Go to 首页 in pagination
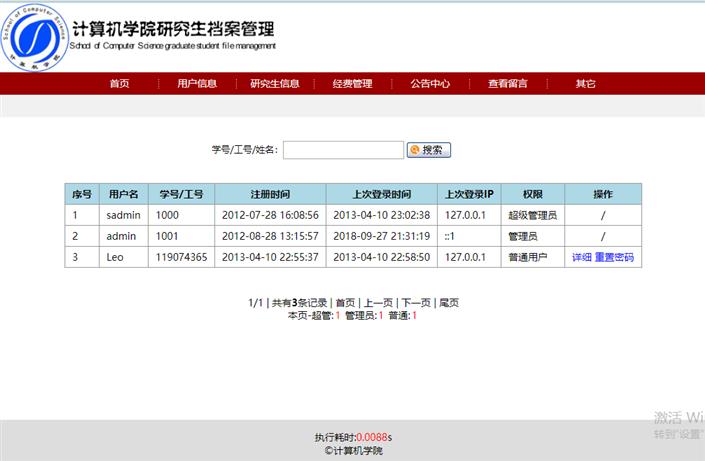The width and height of the screenshot is (705, 461). click(x=345, y=302)
